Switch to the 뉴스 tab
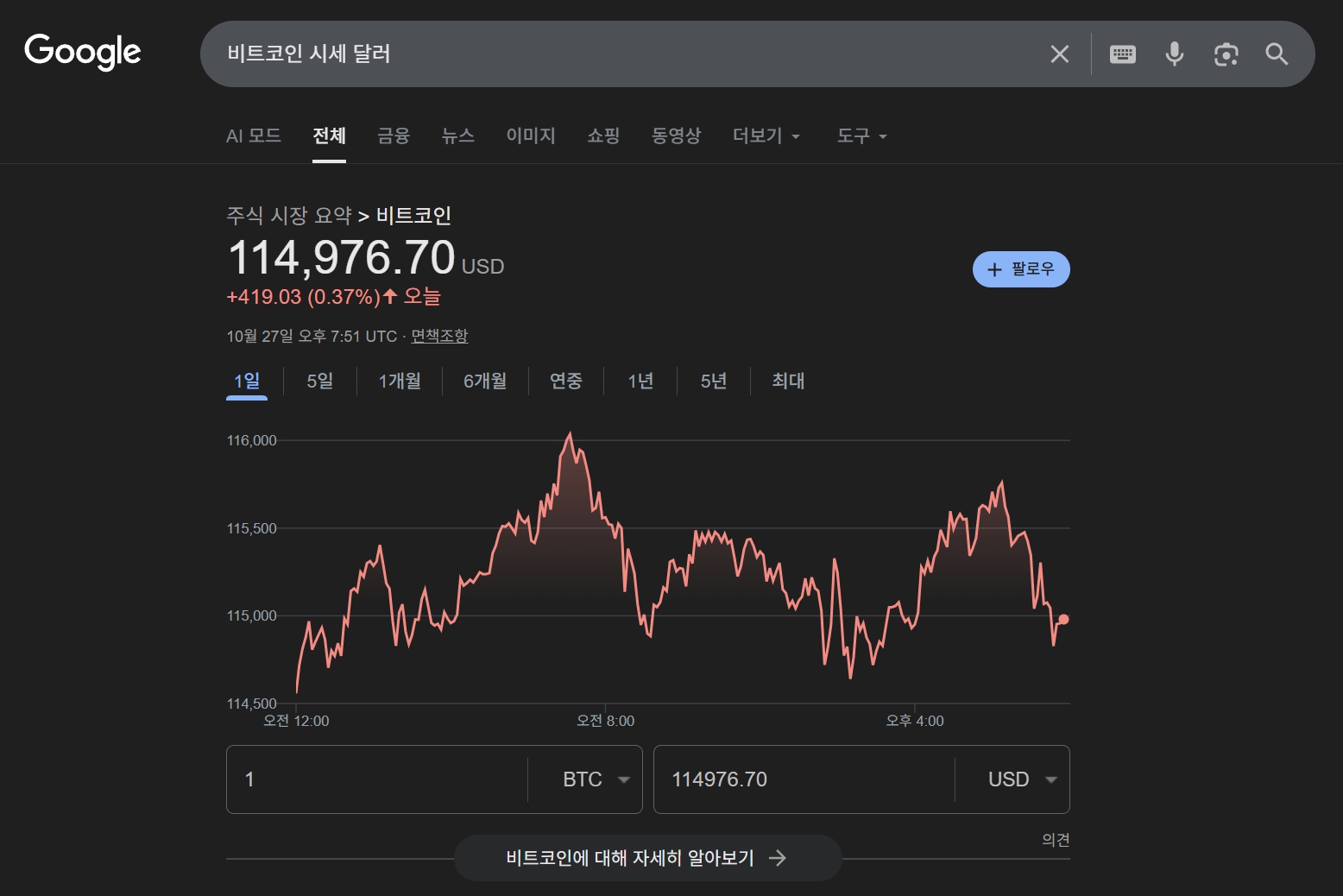The image size is (1343, 896). [x=457, y=136]
